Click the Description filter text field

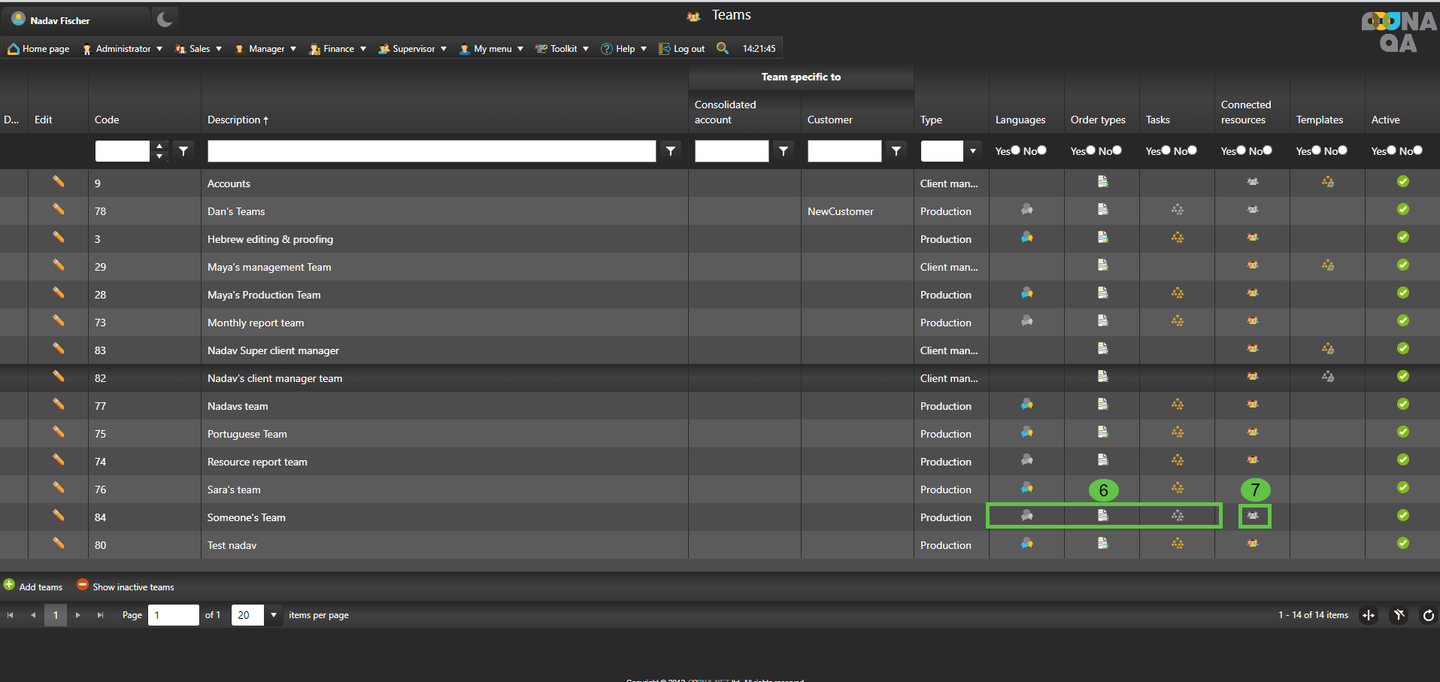pyautogui.click(x=431, y=151)
